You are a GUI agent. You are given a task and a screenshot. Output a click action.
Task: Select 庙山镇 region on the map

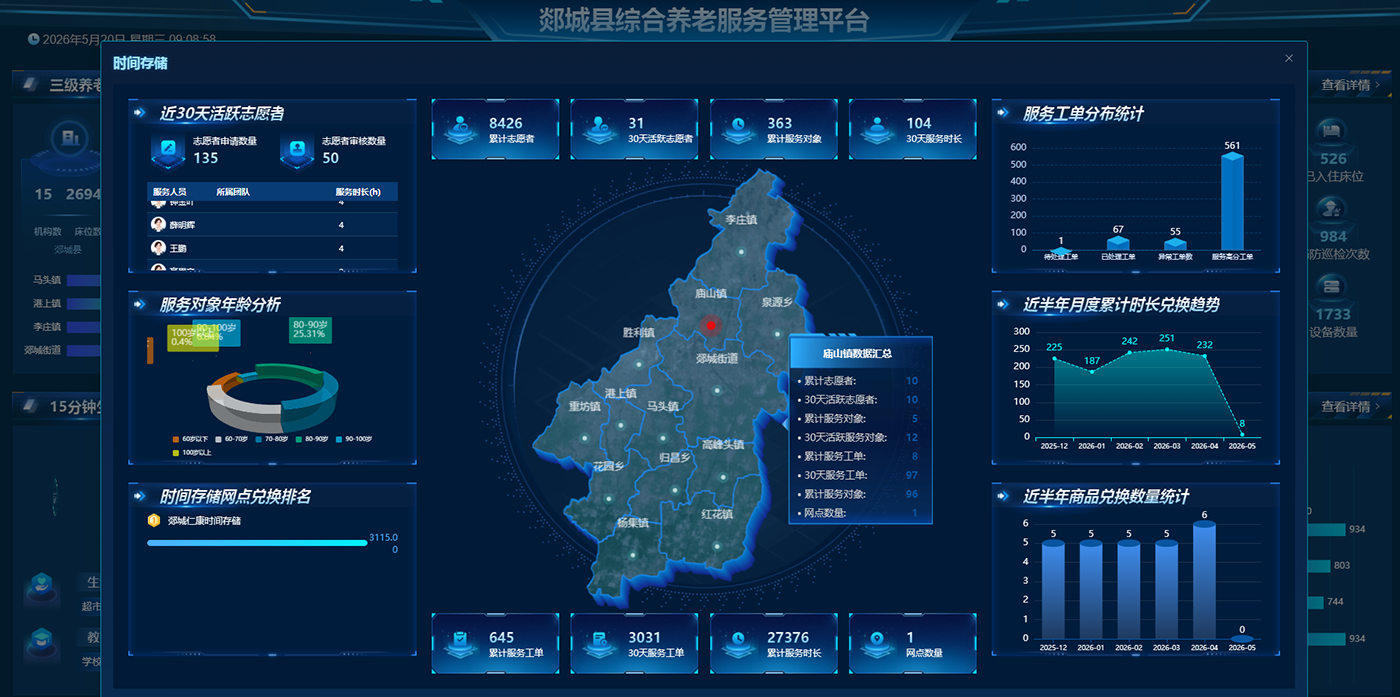point(710,293)
